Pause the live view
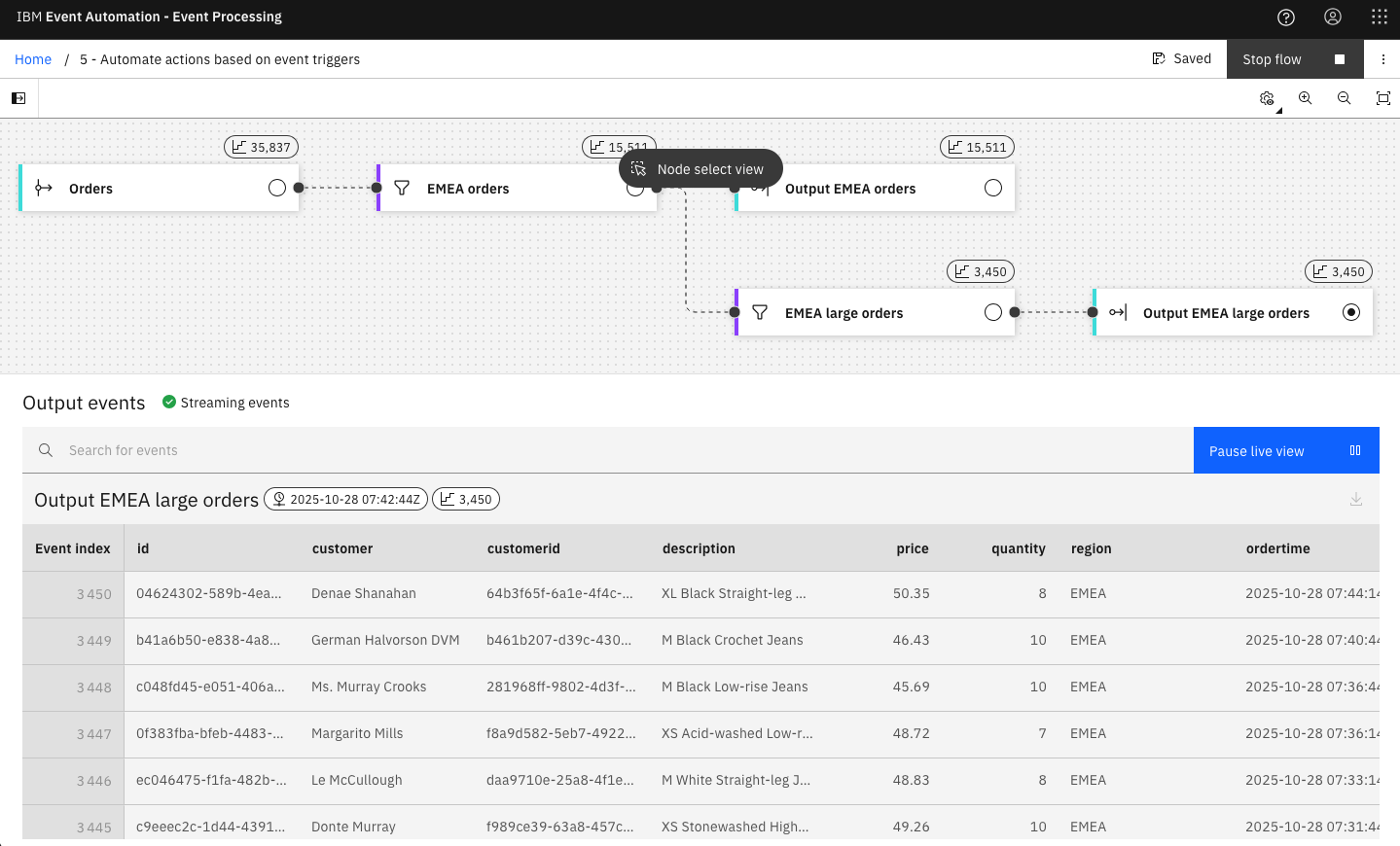The width and height of the screenshot is (1400, 846). pyautogui.click(x=1285, y=451)
